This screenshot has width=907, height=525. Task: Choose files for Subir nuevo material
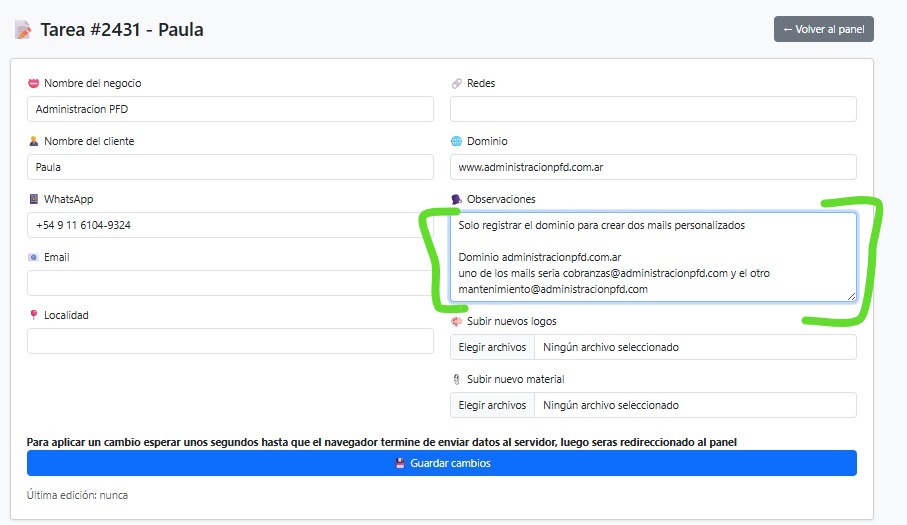pyautogui.click(x=492, y=405)
